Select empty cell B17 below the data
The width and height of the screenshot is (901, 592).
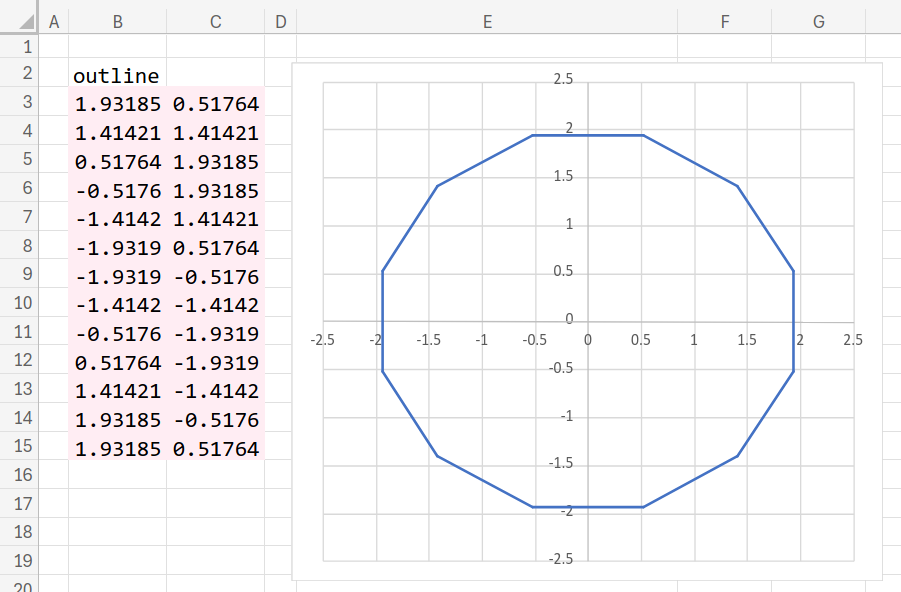coord(118,503)
